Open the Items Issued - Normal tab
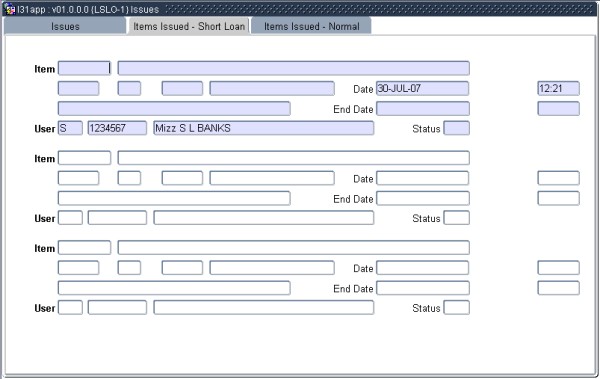This screenshot has height=379, width=600. (311, 26)
